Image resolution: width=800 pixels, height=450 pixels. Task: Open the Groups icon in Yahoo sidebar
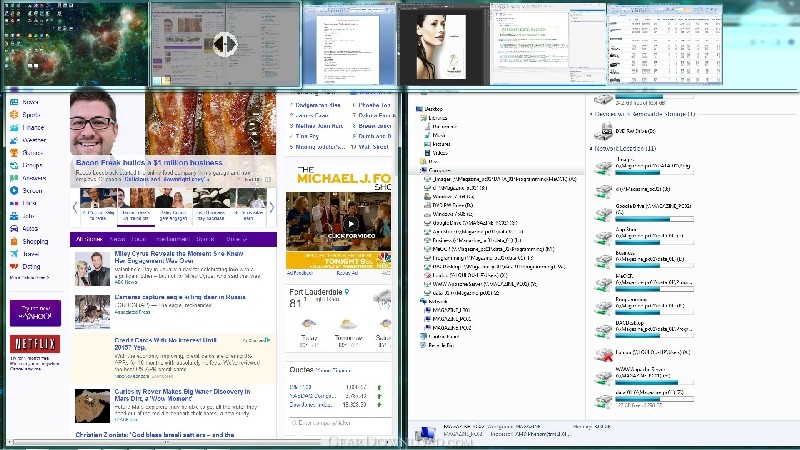[x=14, y=165]
